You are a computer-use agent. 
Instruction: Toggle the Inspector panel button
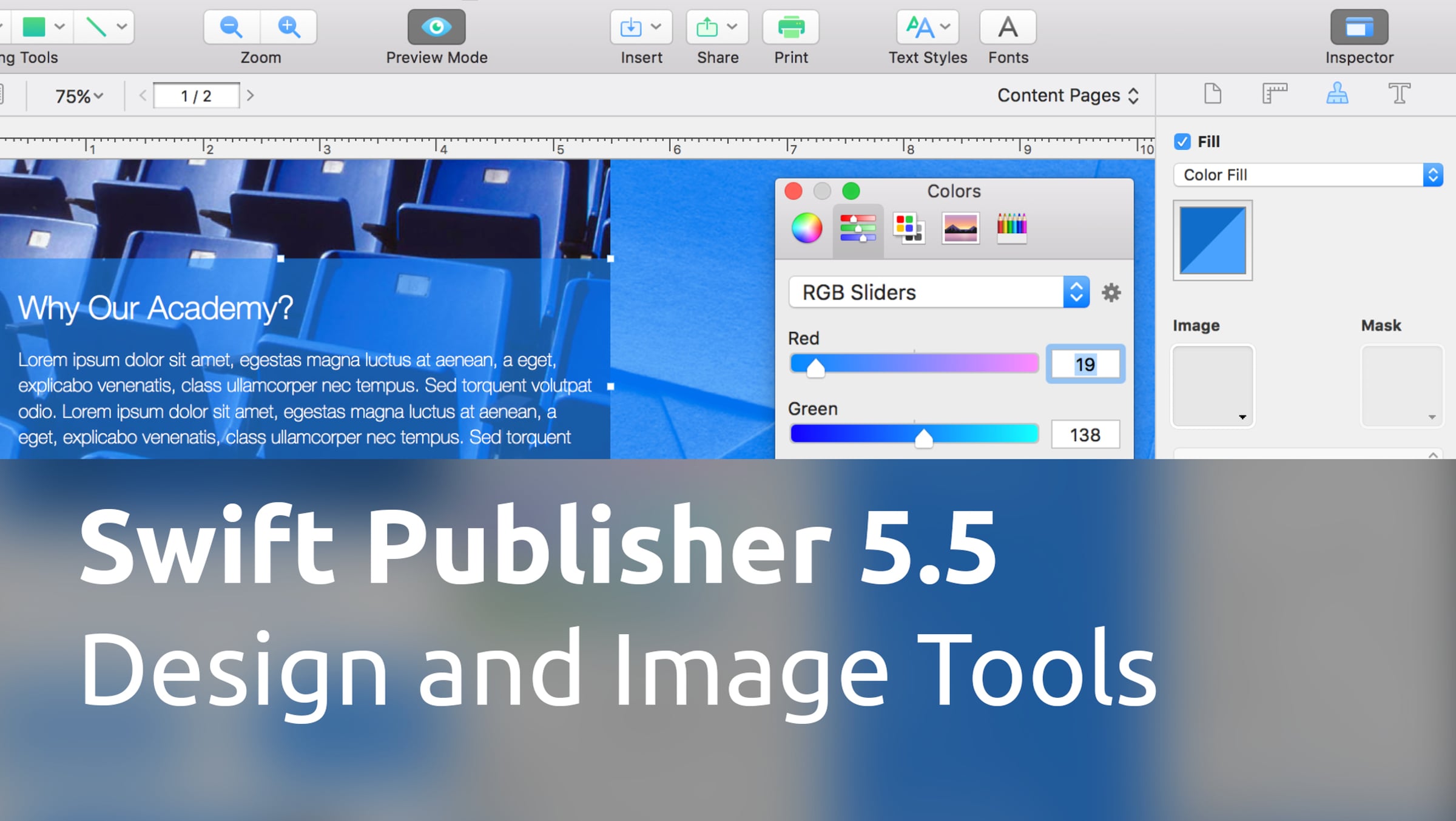[1359, 27]
